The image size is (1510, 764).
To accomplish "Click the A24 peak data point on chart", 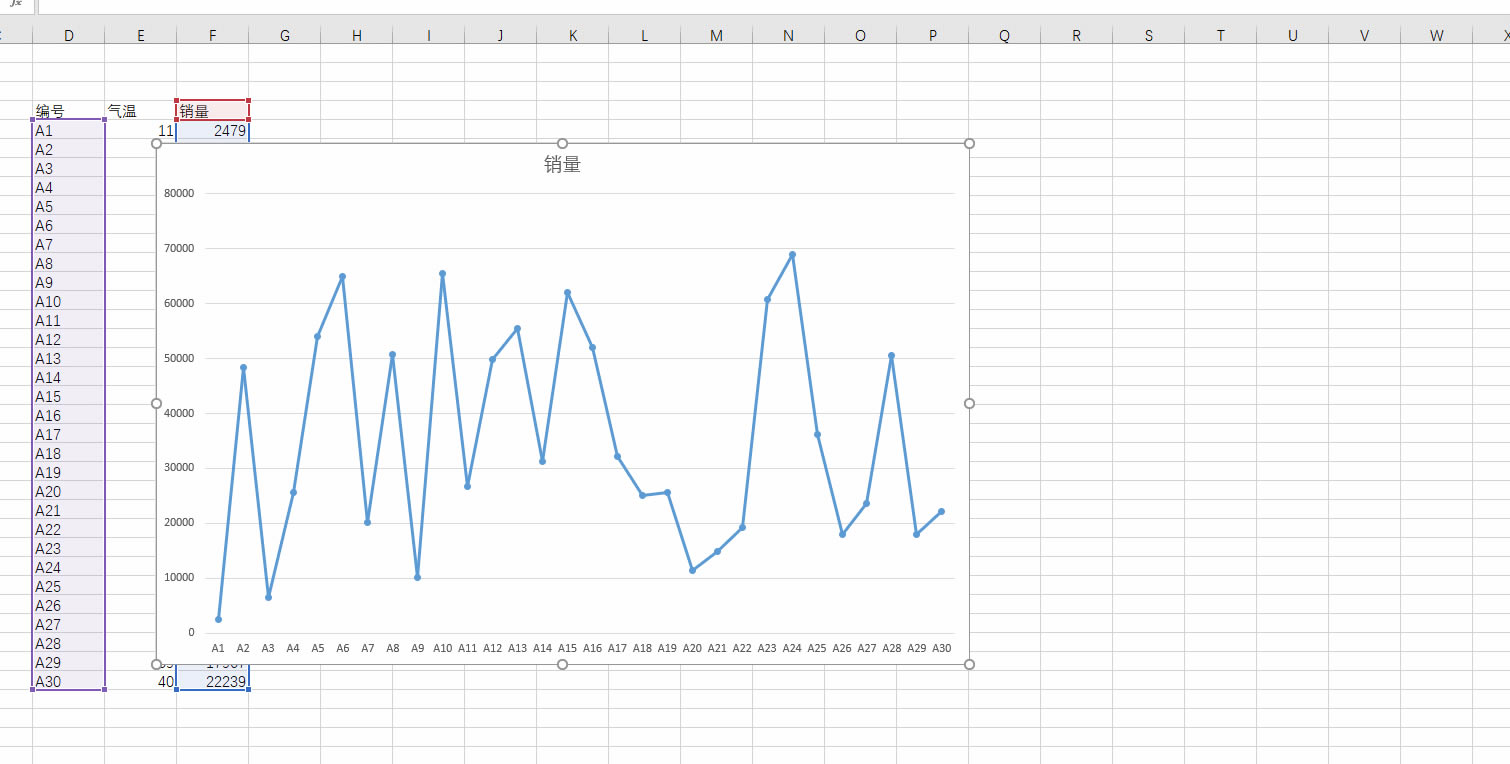I will point(792,254).
